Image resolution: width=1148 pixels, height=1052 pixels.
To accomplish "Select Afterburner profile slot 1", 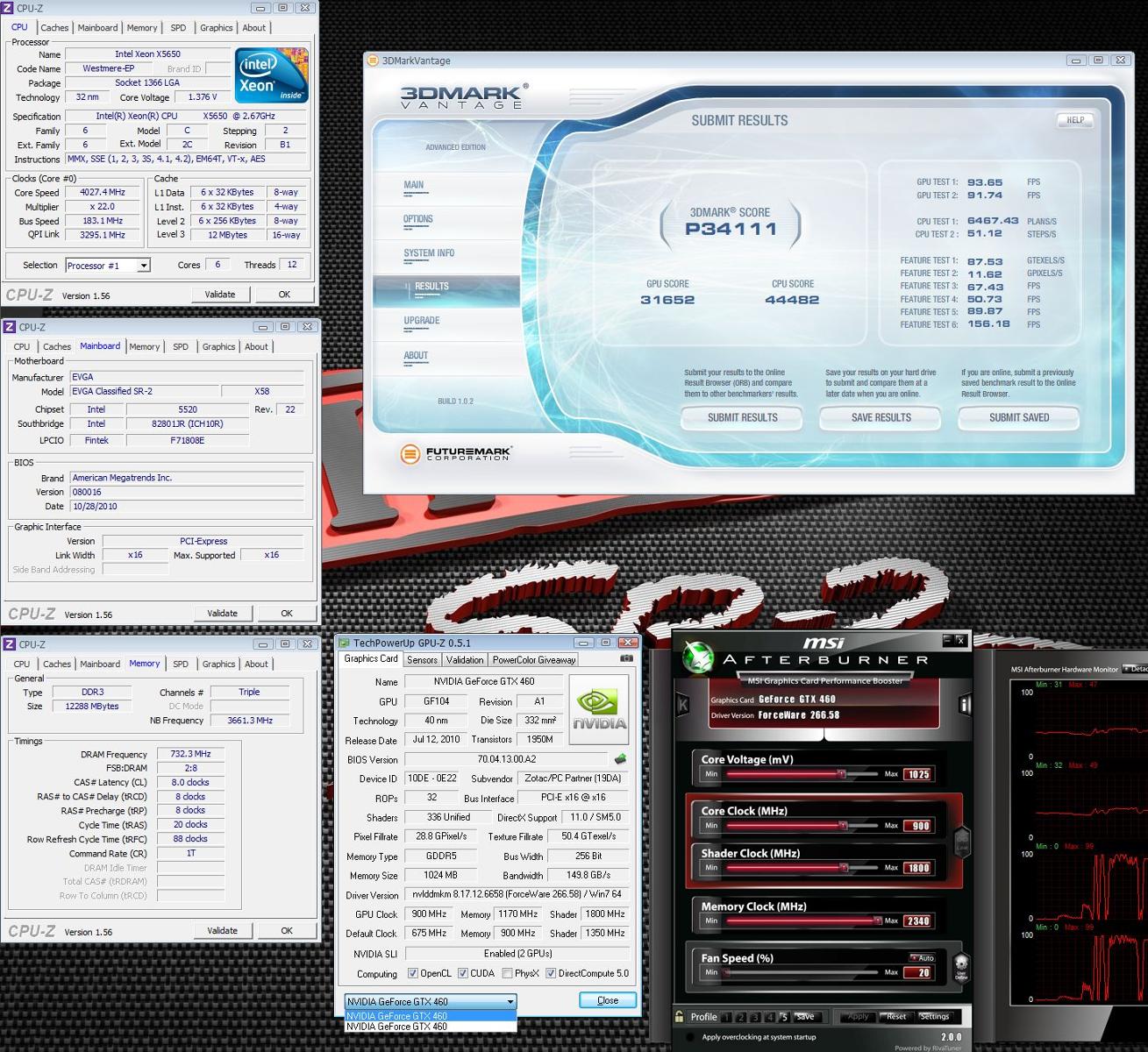I will point(726,1017).
